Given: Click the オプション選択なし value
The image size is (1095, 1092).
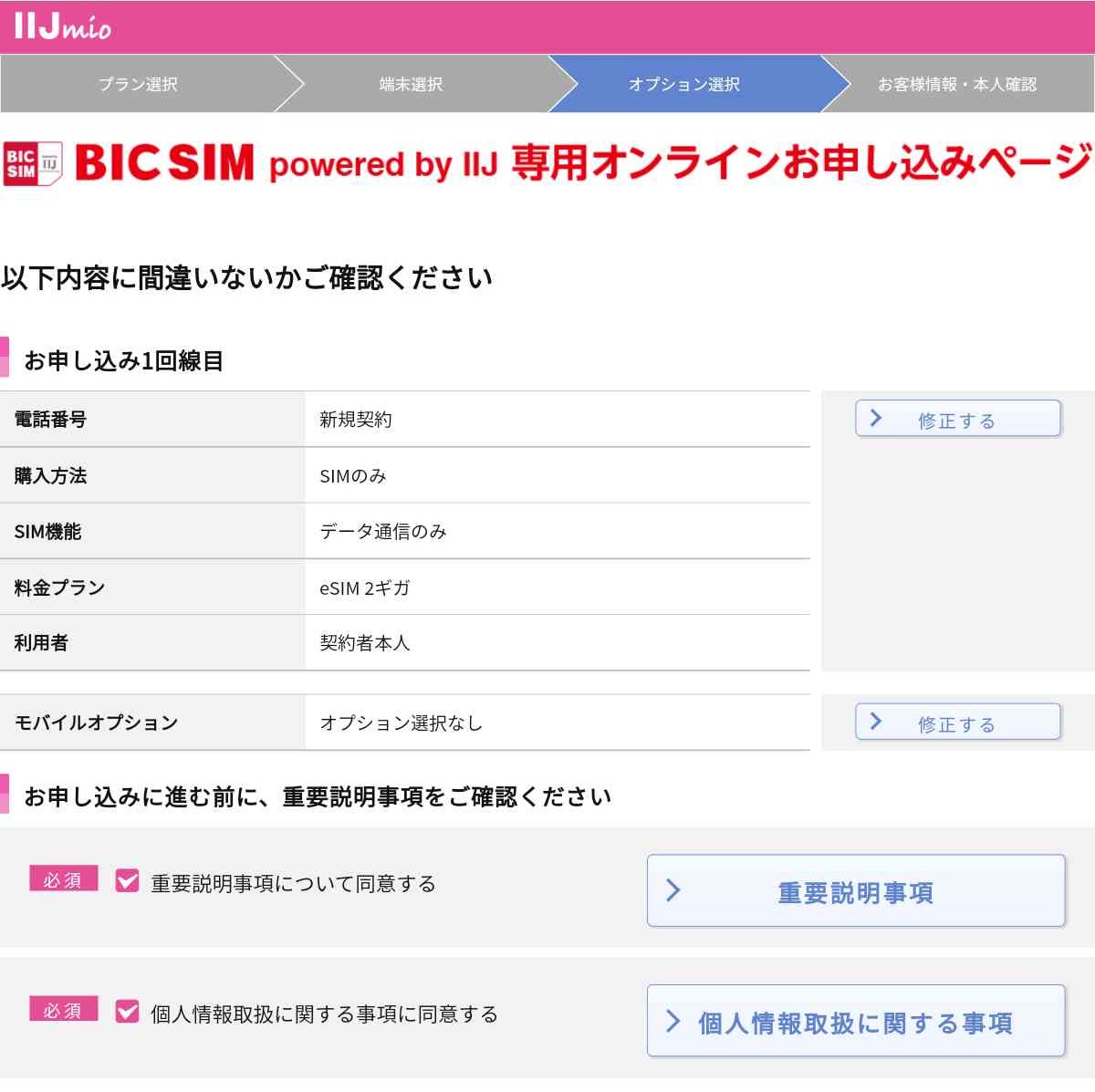Looking at the screenshot, I should tap(401, 723).
